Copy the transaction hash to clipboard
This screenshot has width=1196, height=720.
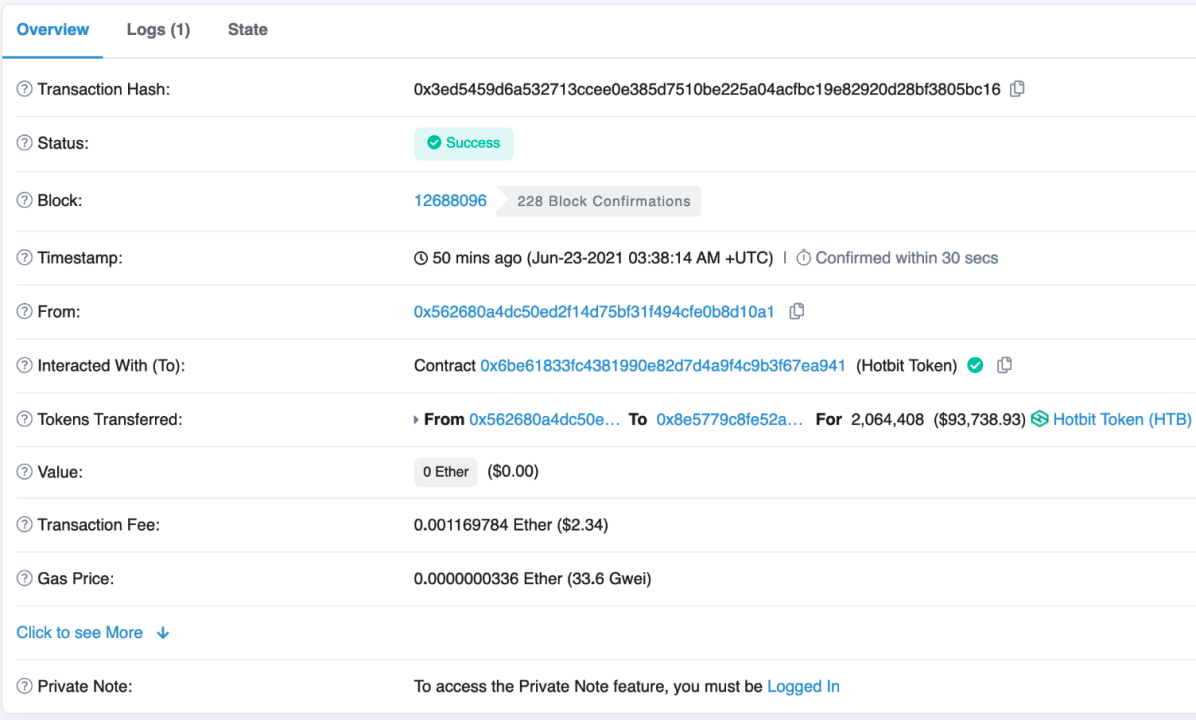(x=1017, y=89)
